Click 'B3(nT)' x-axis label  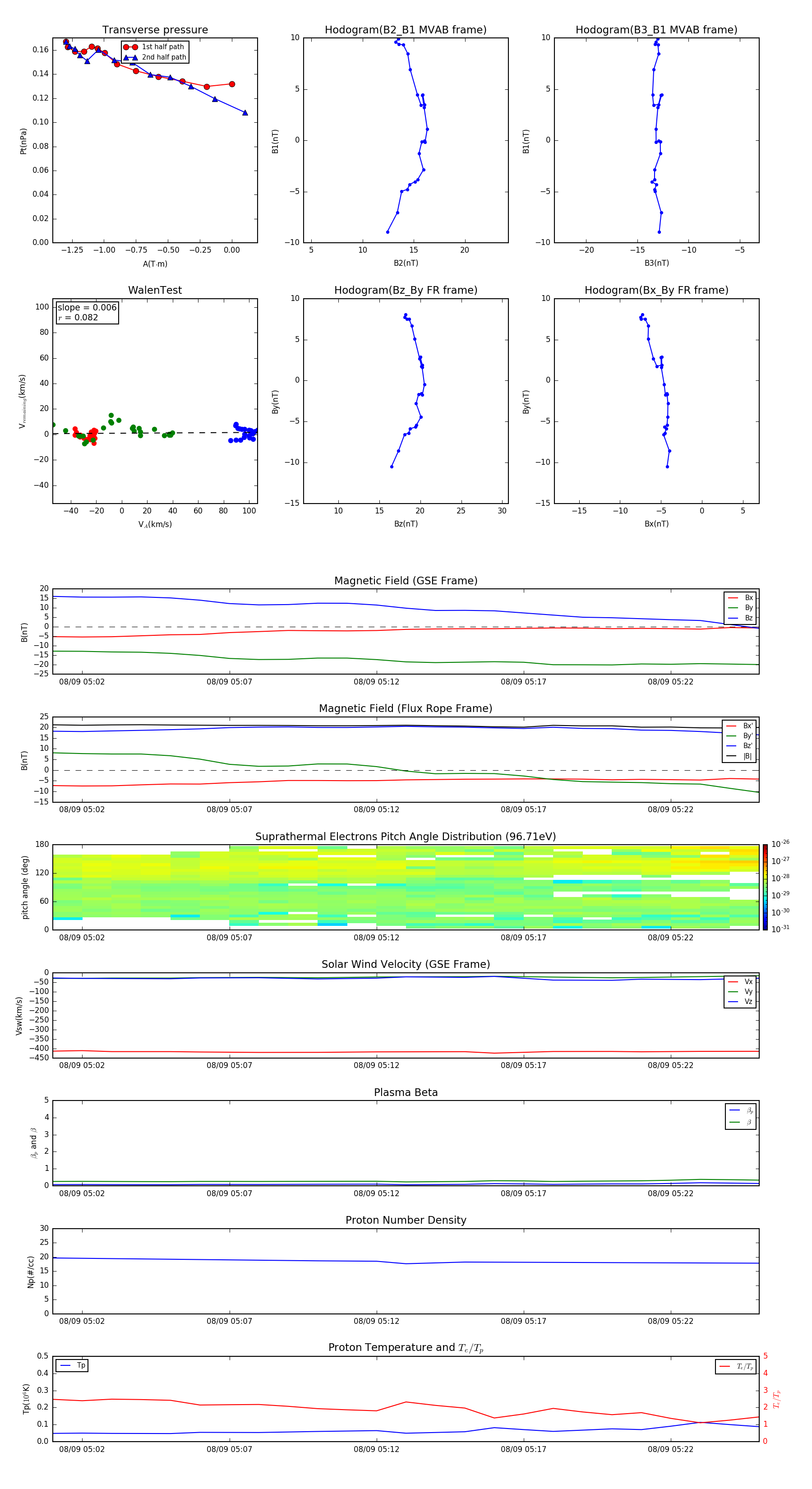656,263
